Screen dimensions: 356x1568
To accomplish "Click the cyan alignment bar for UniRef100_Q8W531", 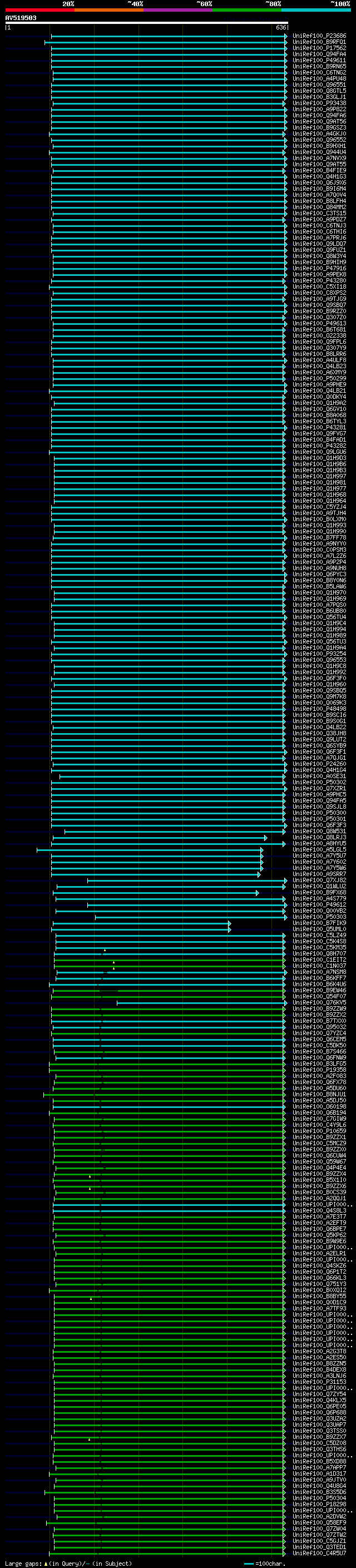I will (175, 832).
